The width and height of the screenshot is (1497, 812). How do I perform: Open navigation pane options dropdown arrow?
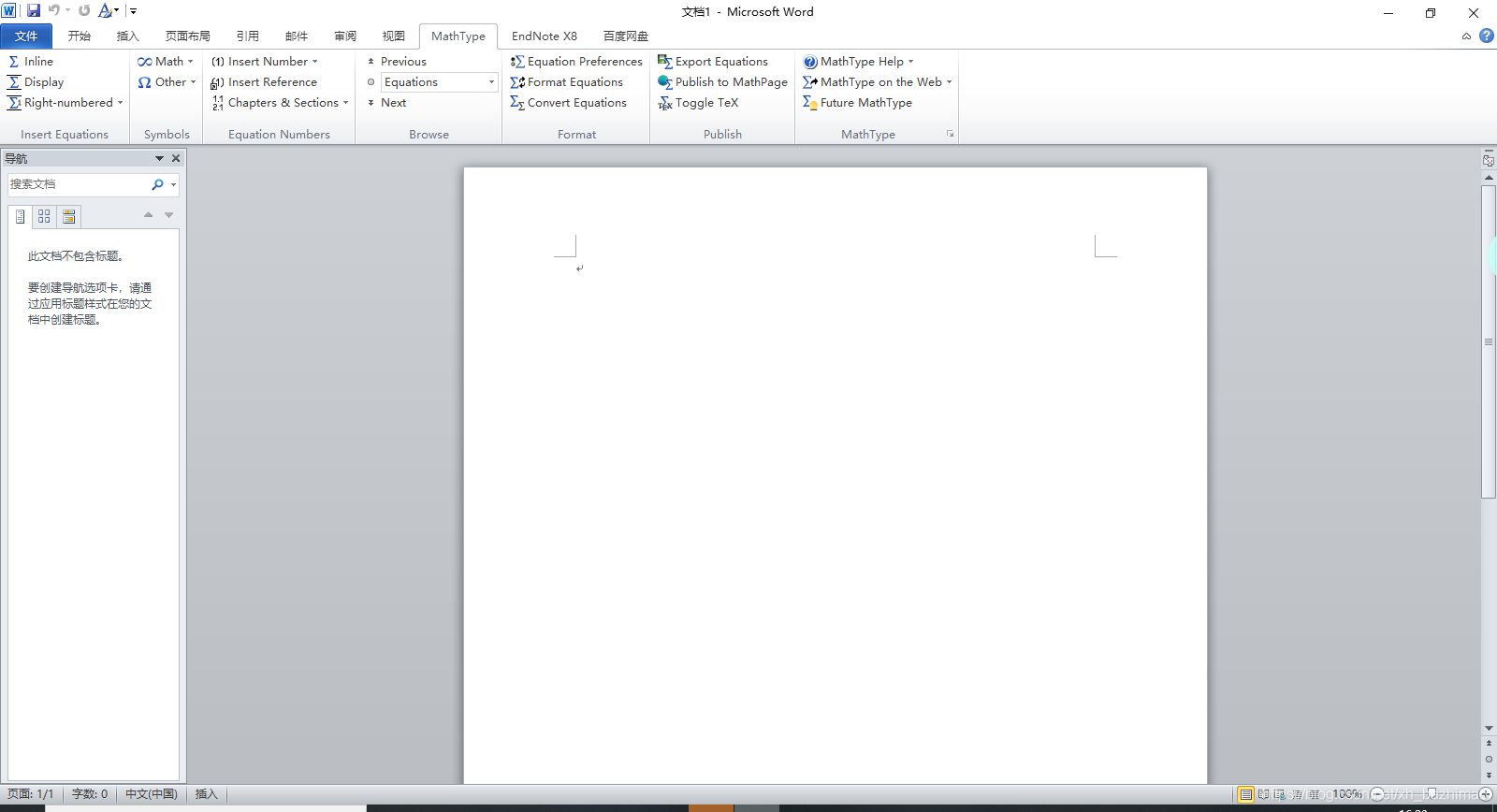(x=159, y=159)
